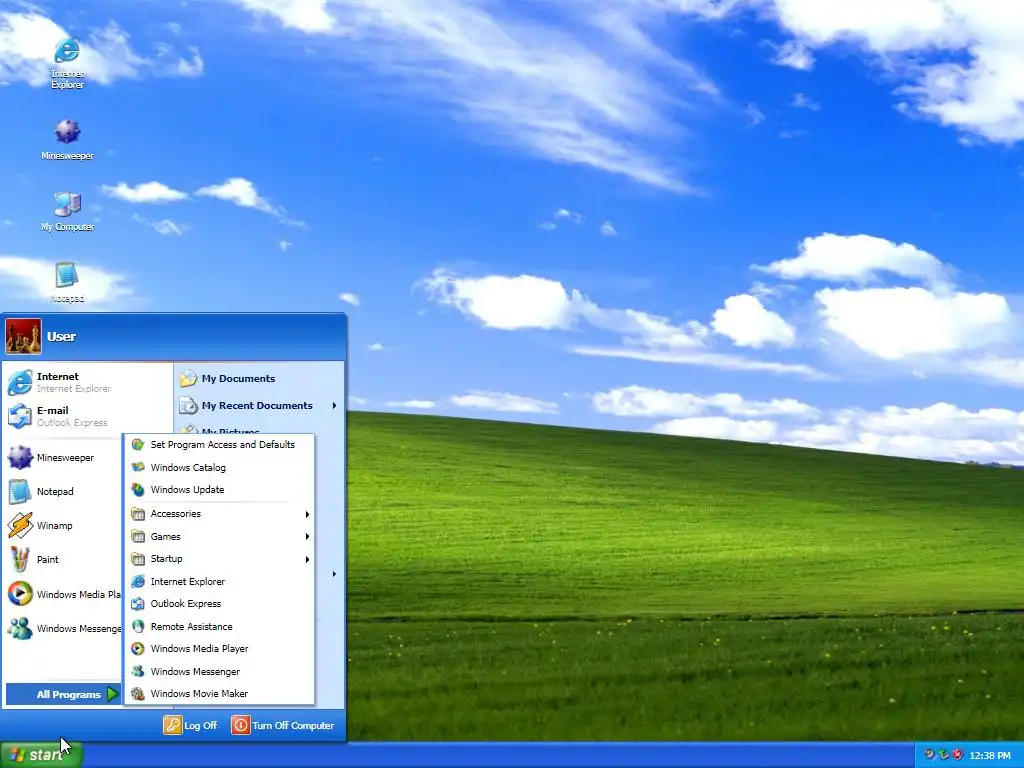The height and width of the screenshot is (768, 1024).
Task: Launch Winamp from Start menu
Action: (64, 525)
